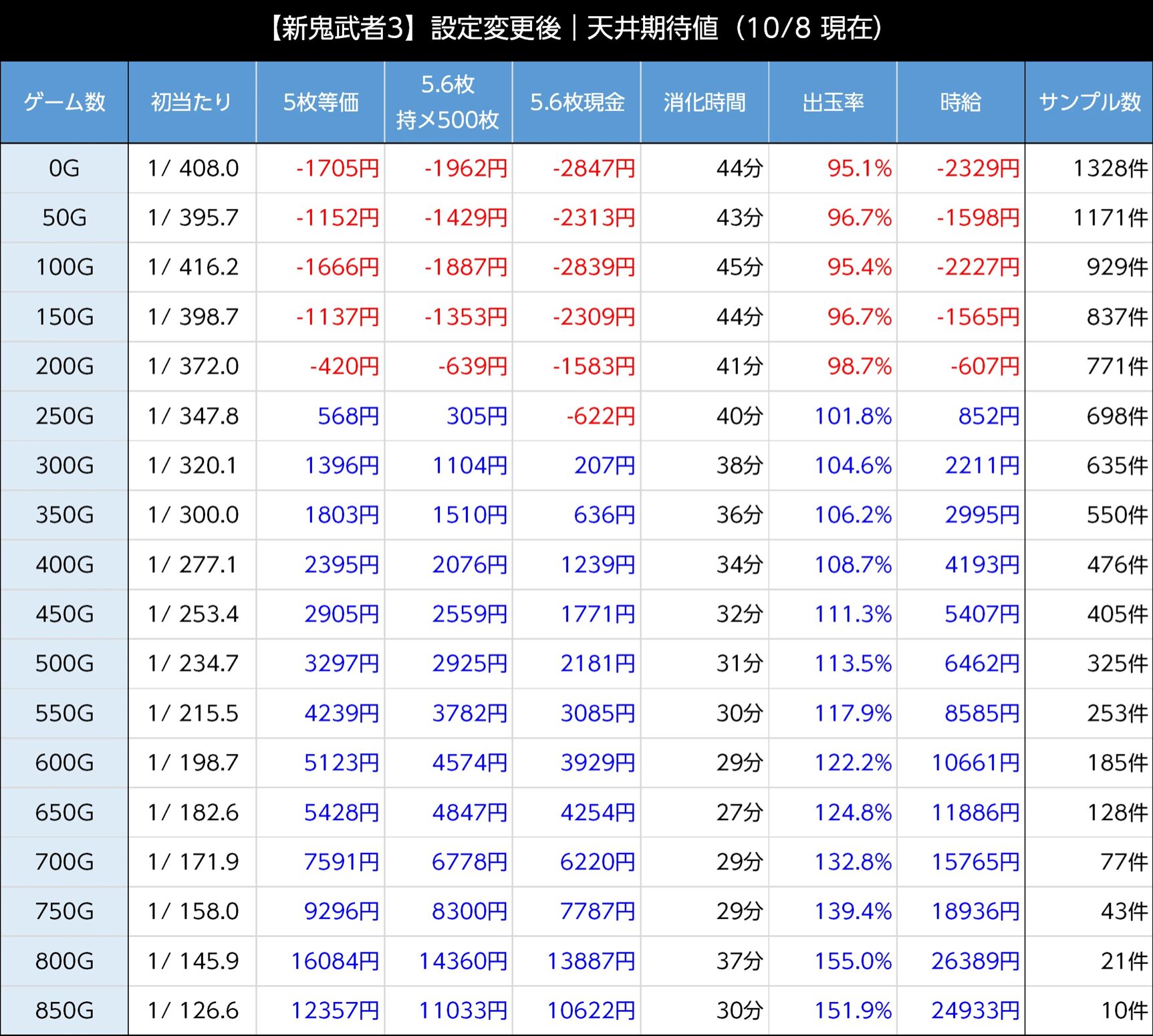Click the 155.0% payout rate cell
The height and width of the screenshot is (1036, 1153).
point(852,961)
